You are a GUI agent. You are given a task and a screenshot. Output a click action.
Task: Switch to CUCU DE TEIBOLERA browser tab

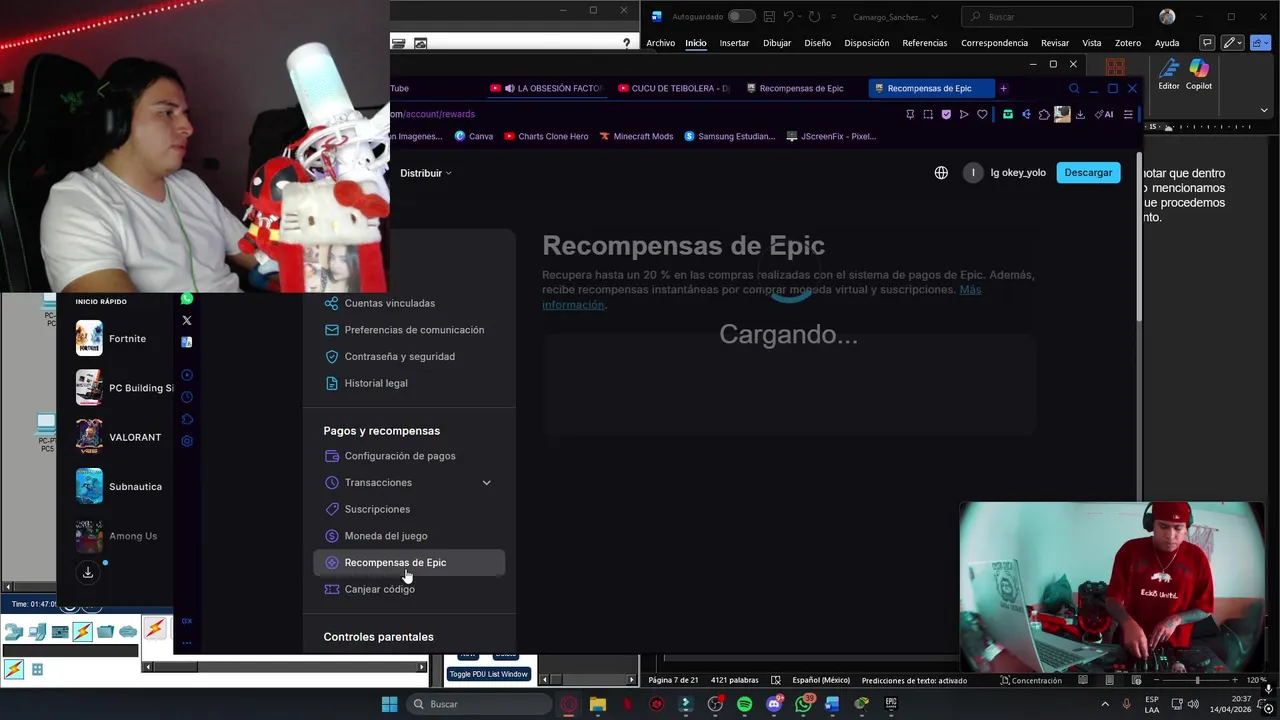pyautogui.click(x=672, y=88)
